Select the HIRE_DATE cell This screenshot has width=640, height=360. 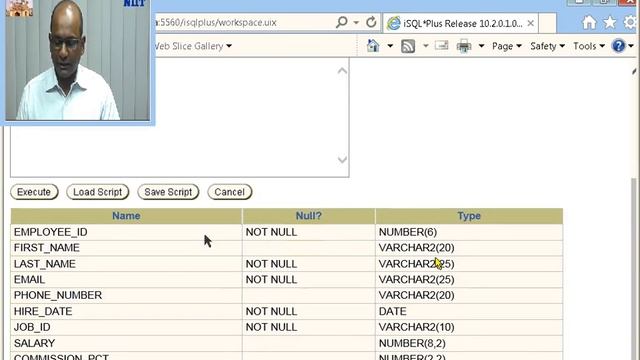point(126,311)
